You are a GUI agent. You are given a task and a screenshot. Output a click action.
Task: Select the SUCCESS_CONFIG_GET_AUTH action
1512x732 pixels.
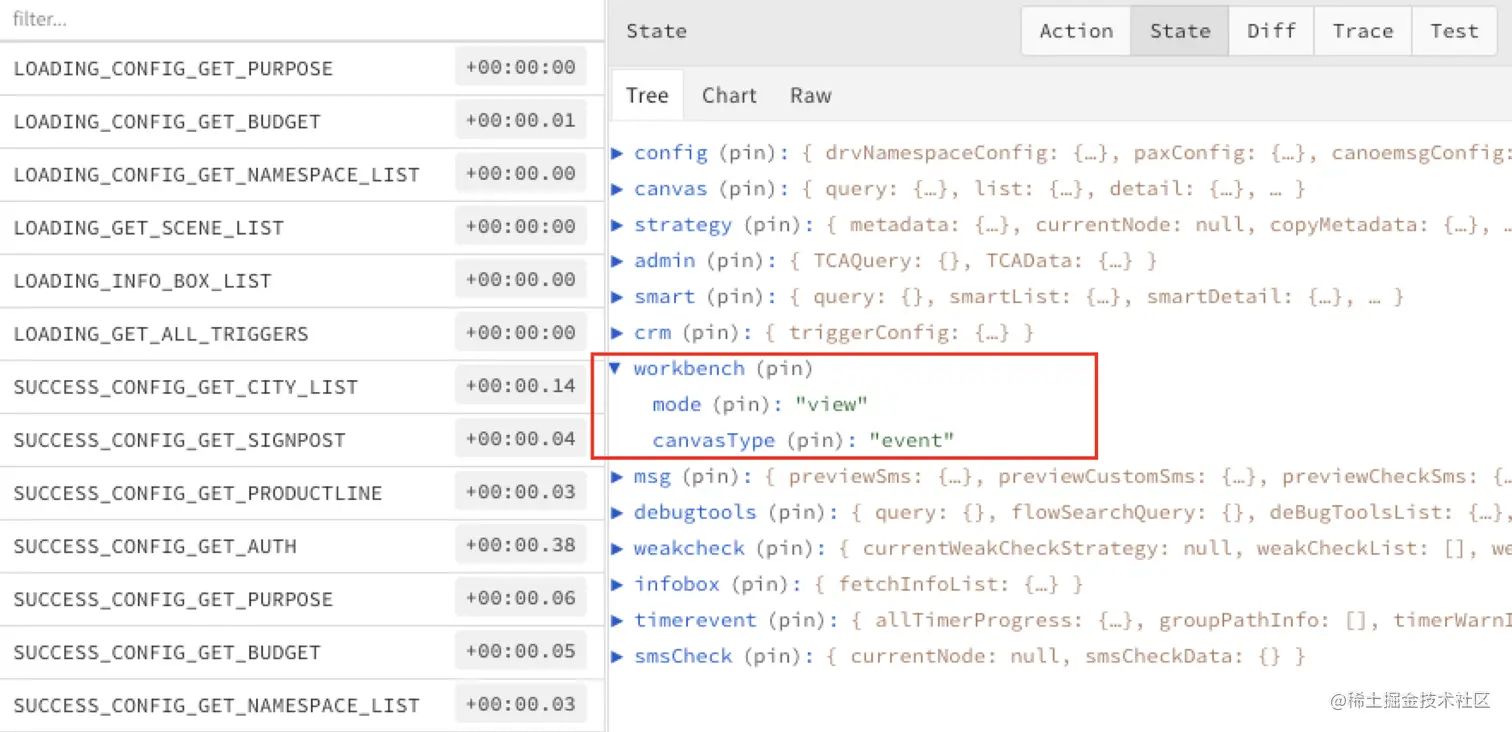[x=155, y=546]
